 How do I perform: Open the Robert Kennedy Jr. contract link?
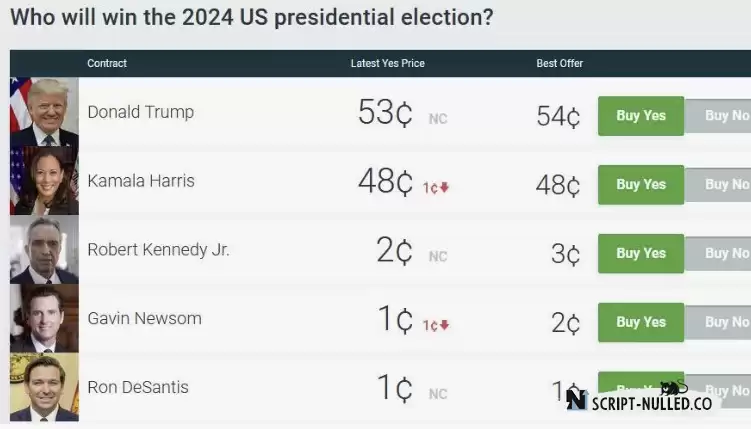(x=159, y=249)
